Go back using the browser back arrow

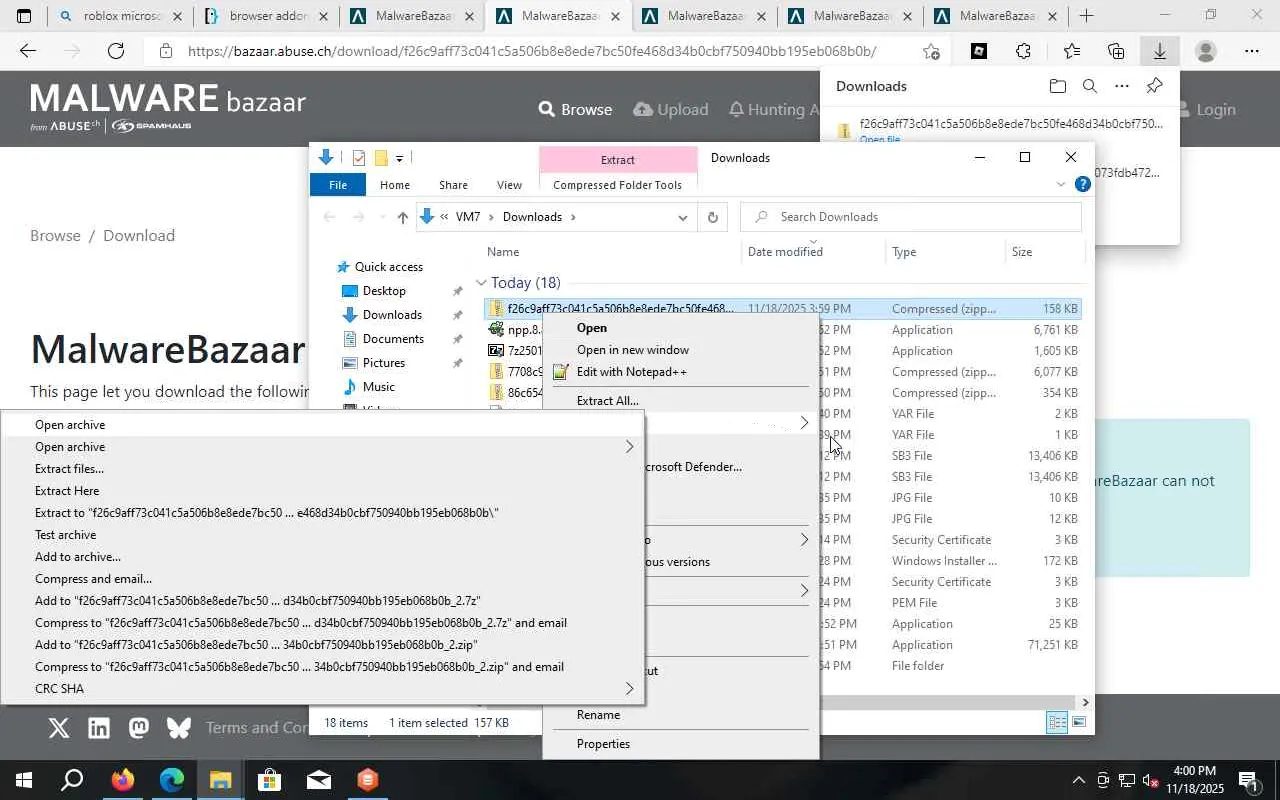coord(28,51)
